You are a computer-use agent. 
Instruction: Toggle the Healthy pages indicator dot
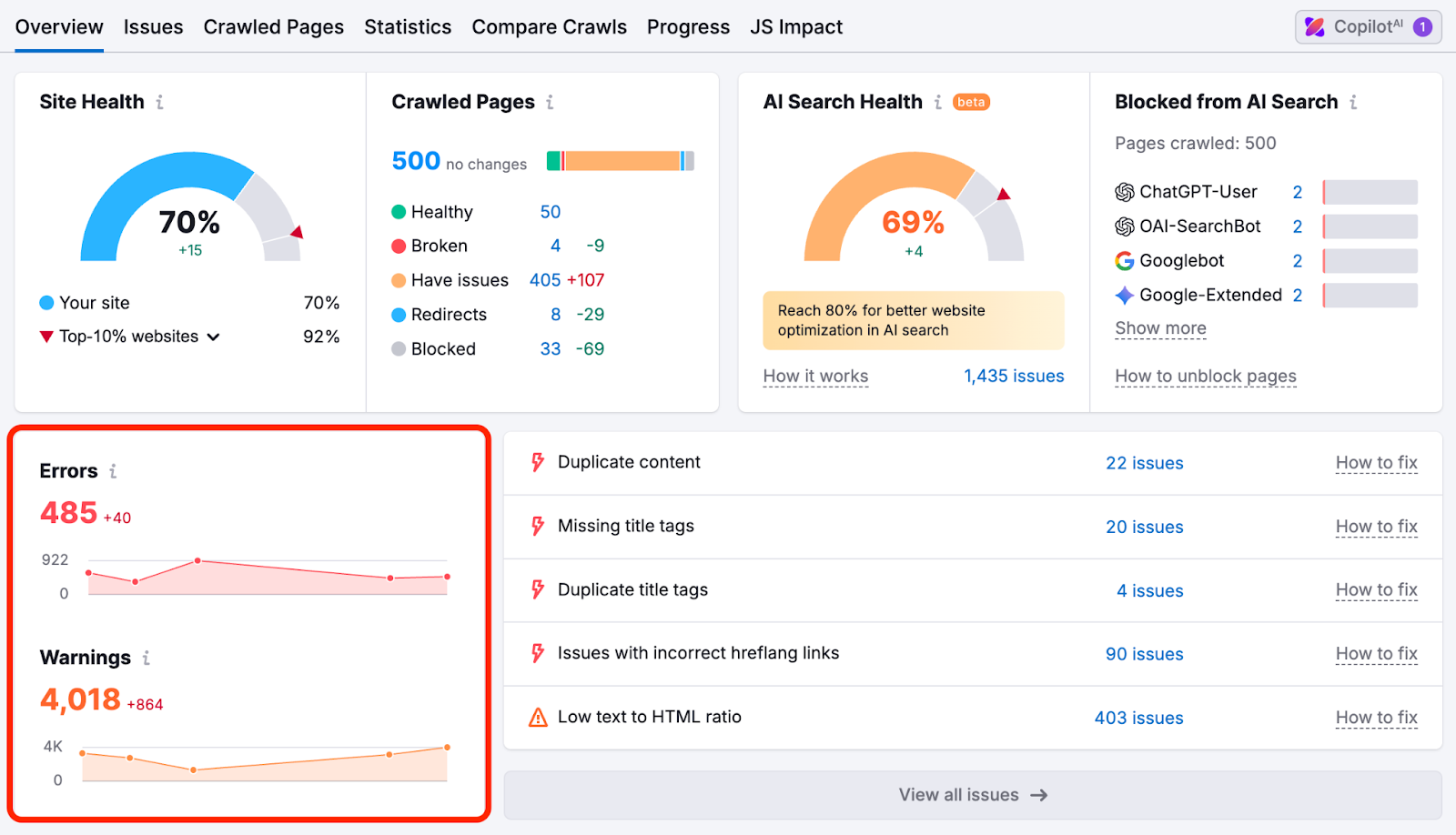pos(399,212)
